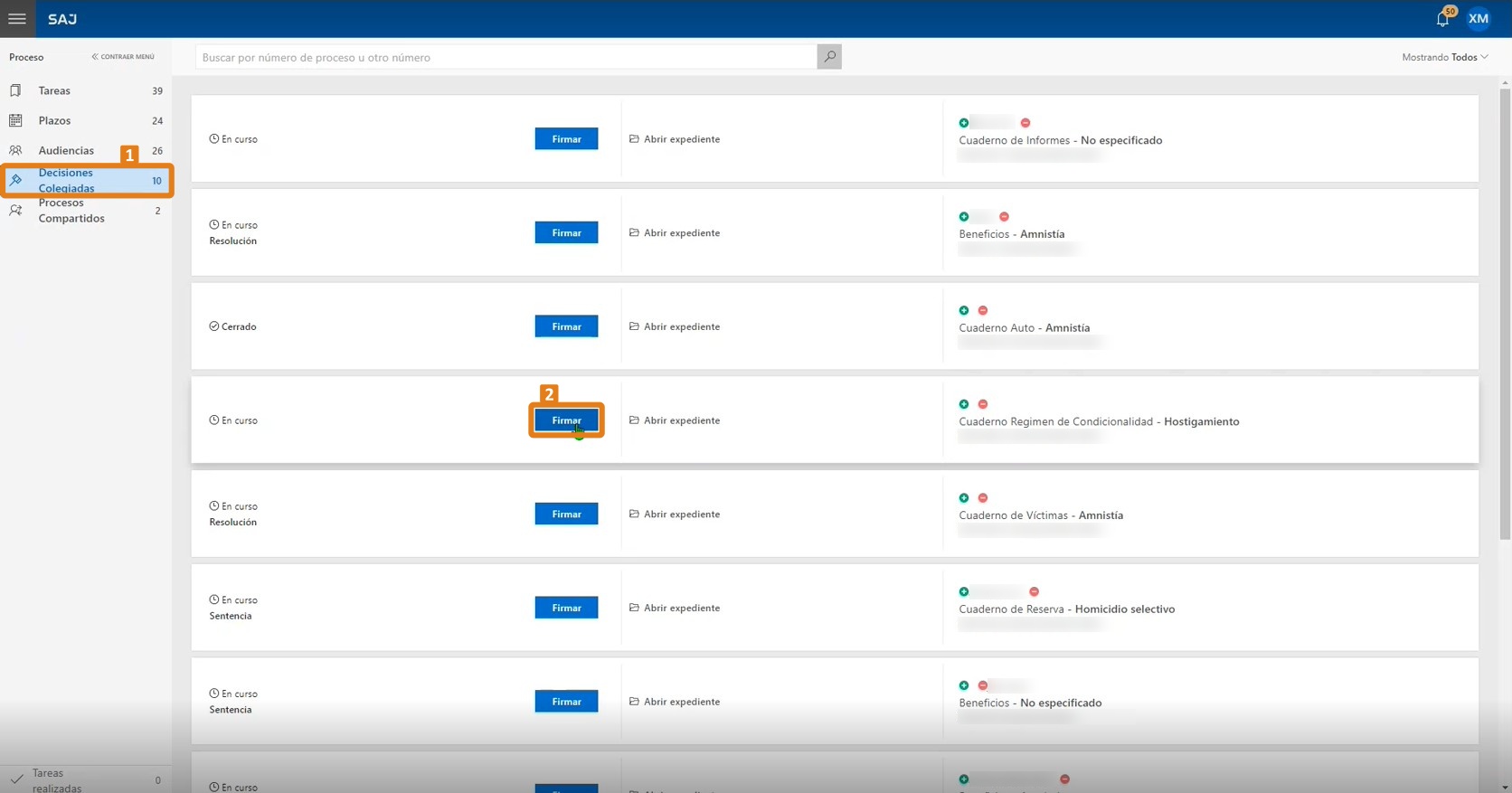
Task: Open expediente of Beneficios - Amnistía
Action: (675, 233)
